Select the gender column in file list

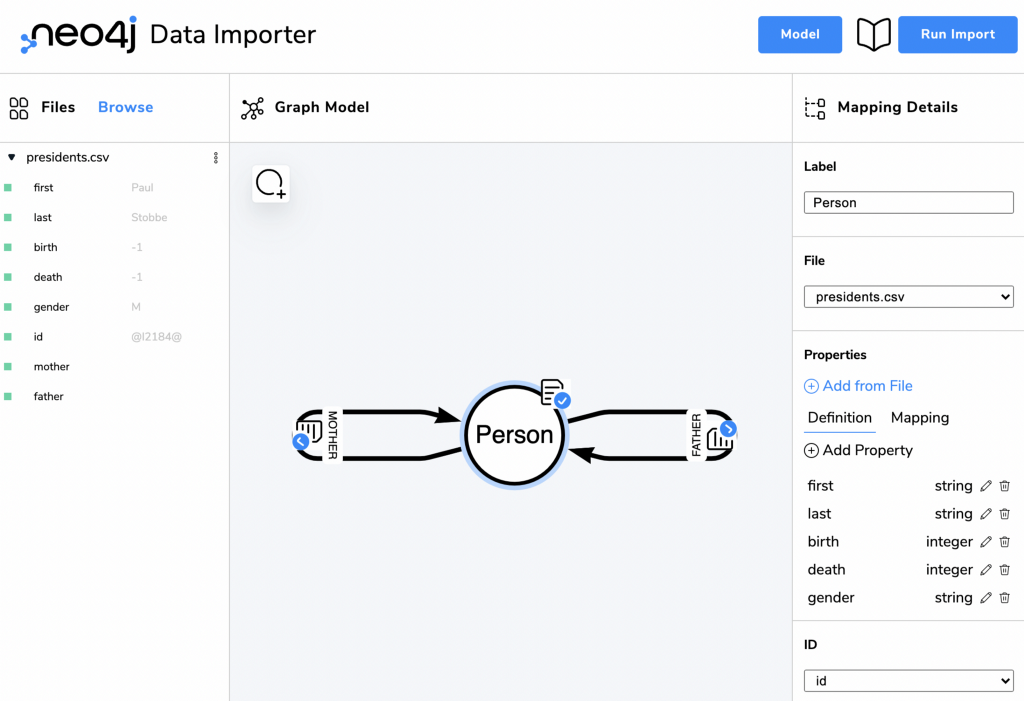(51, 307)
